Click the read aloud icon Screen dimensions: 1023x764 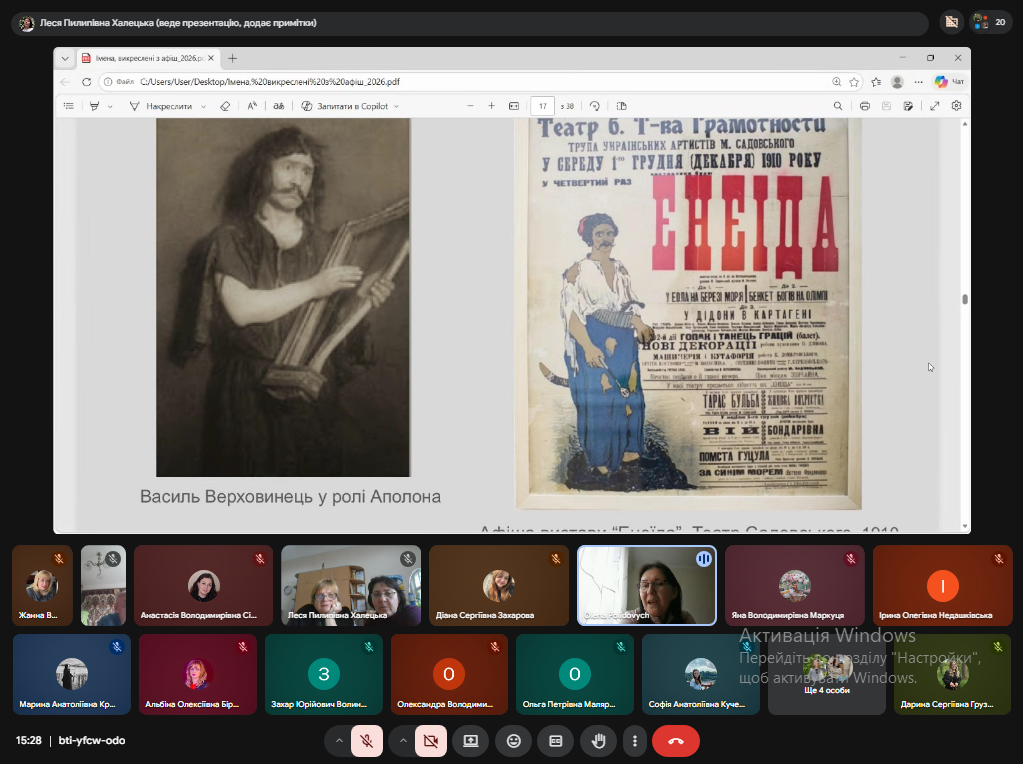click(252, 106)
